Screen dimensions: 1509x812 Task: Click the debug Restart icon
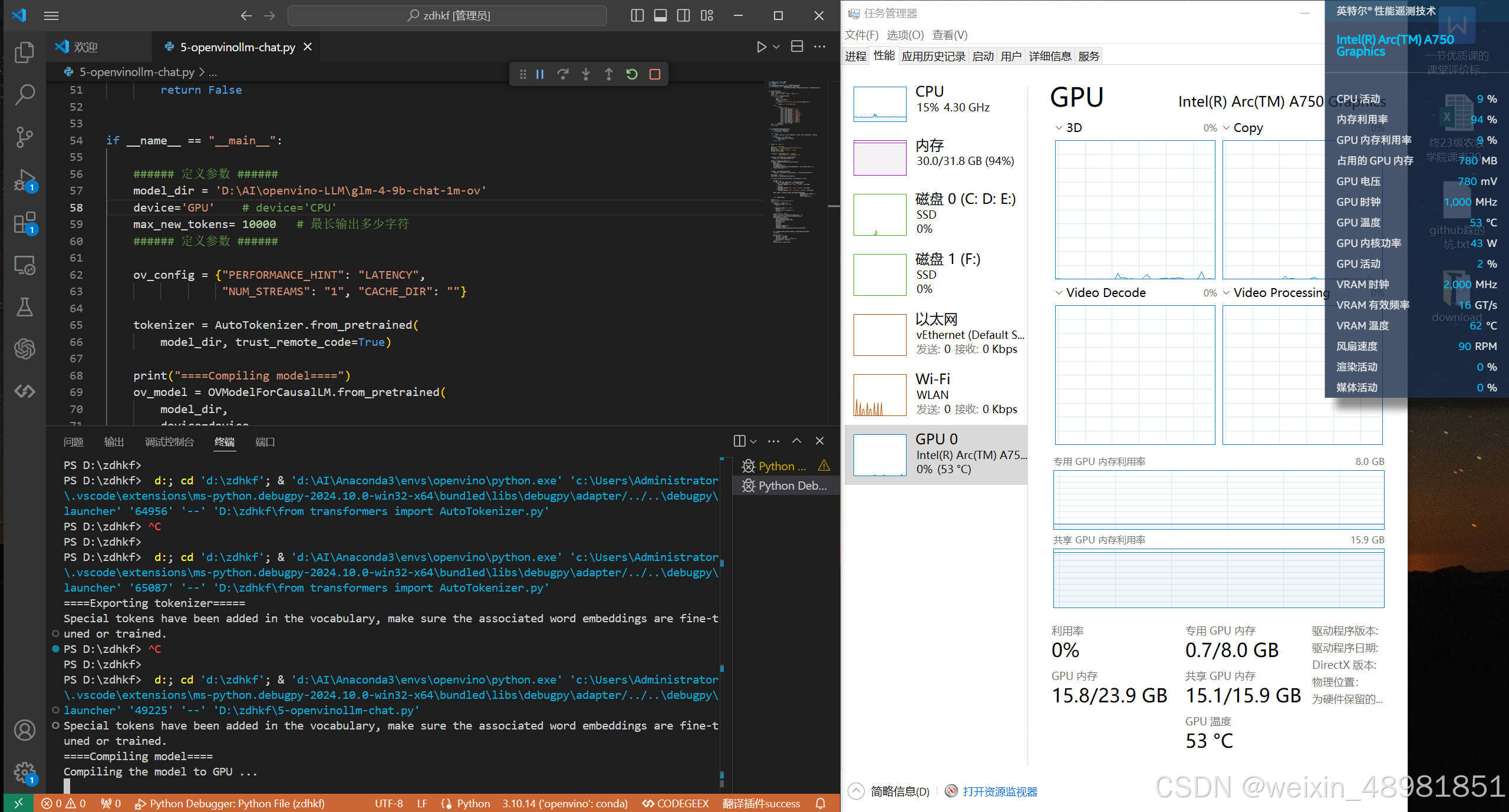(632, 74)
